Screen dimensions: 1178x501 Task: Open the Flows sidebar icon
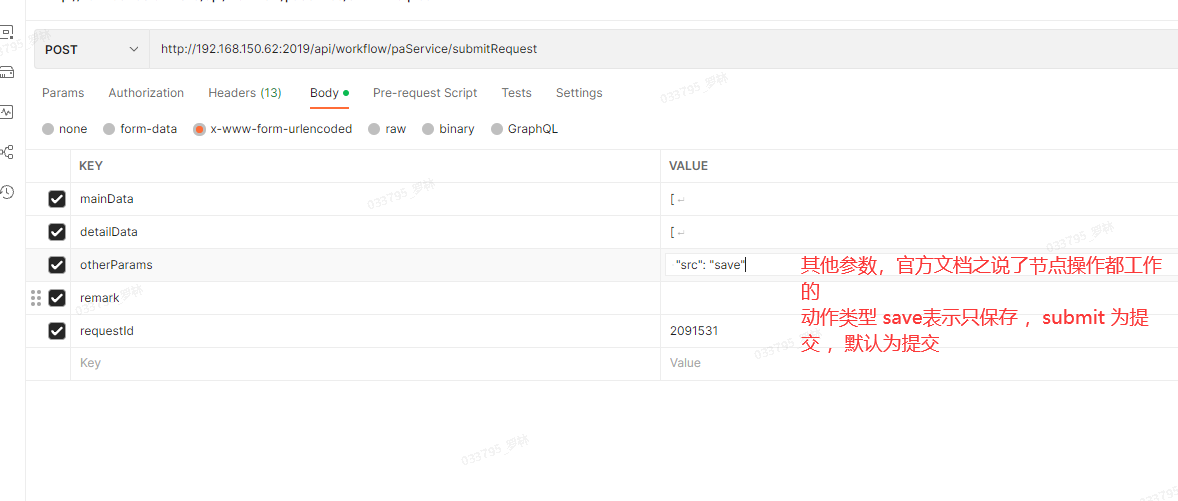(x=7, y=152)
